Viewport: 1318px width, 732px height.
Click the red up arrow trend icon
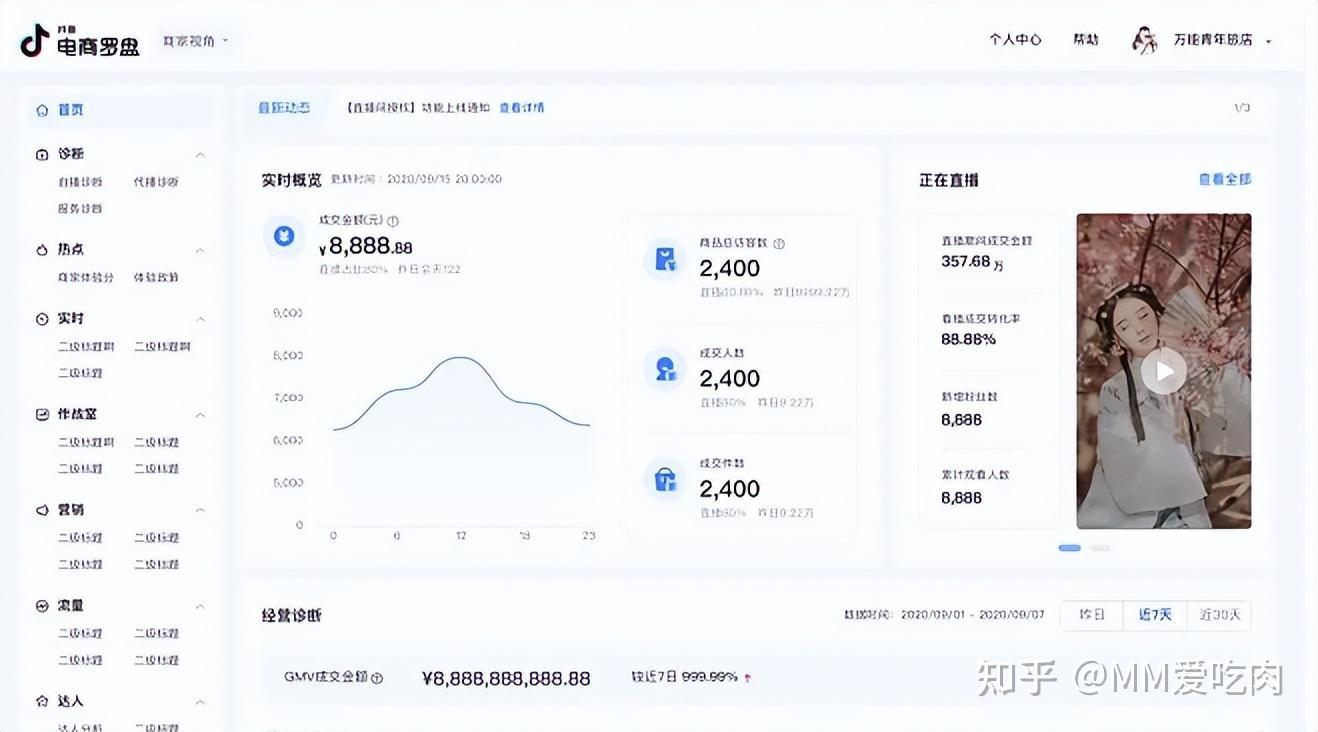point(747,678)
